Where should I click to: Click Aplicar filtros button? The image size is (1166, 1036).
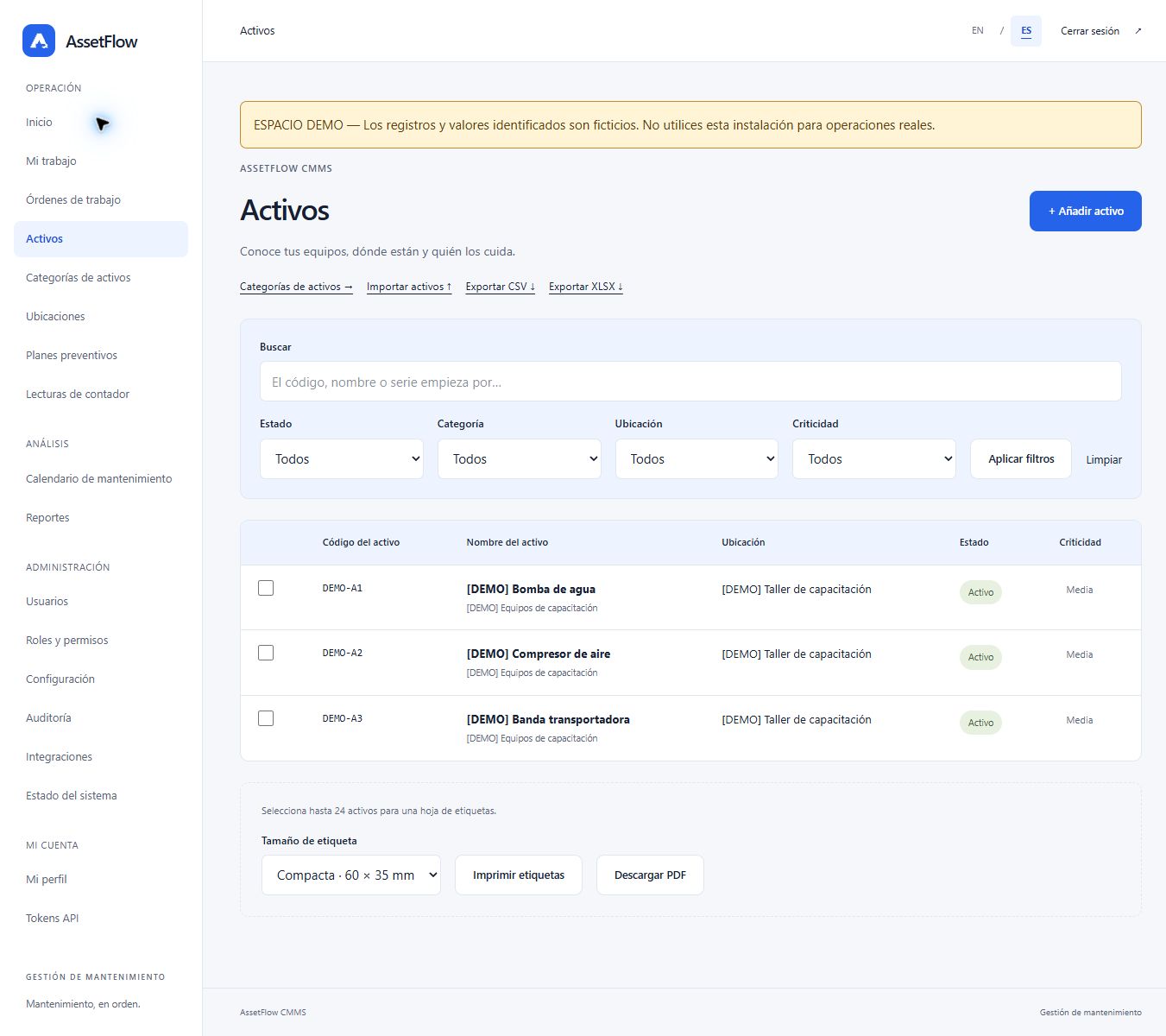(x=1021, y=459)
